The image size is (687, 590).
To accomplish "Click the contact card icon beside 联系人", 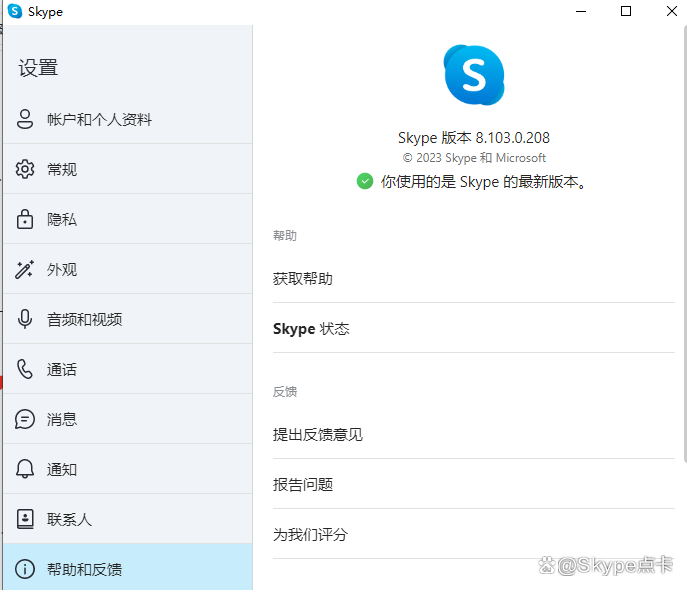I will (x=25, y=519).
